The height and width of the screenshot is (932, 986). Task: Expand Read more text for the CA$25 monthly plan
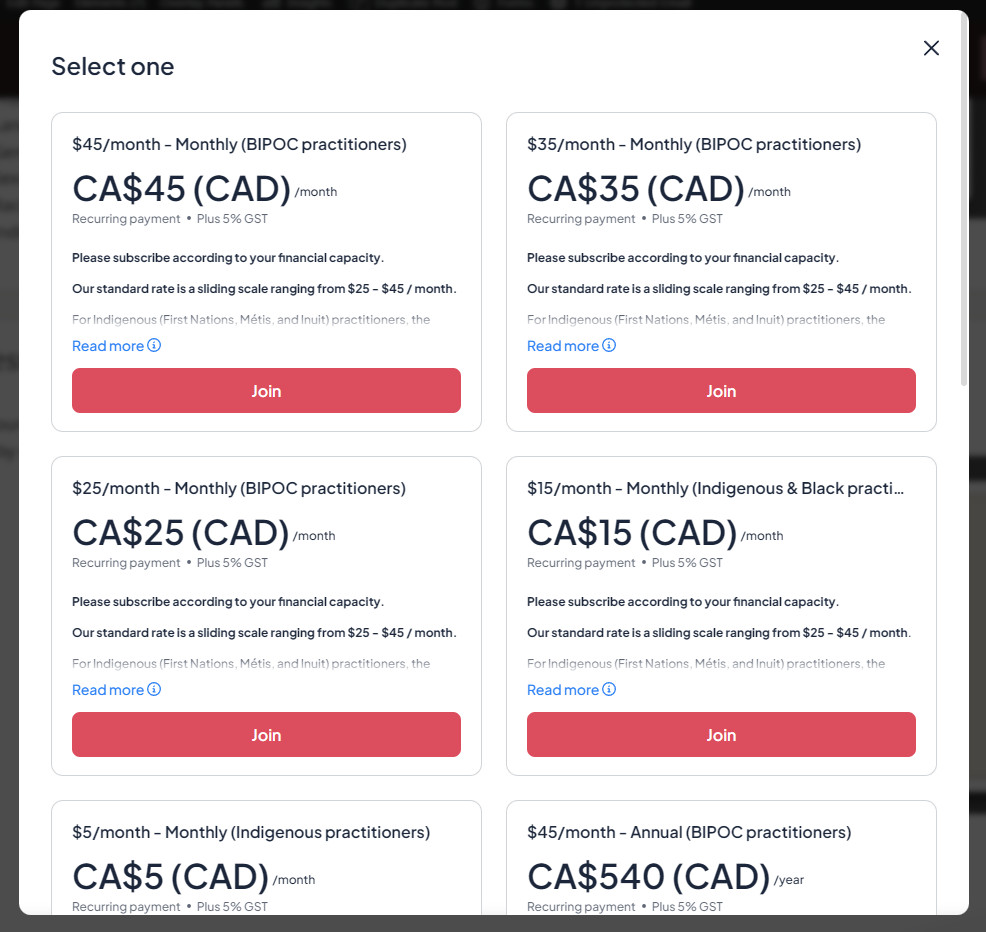click(108, 690)
